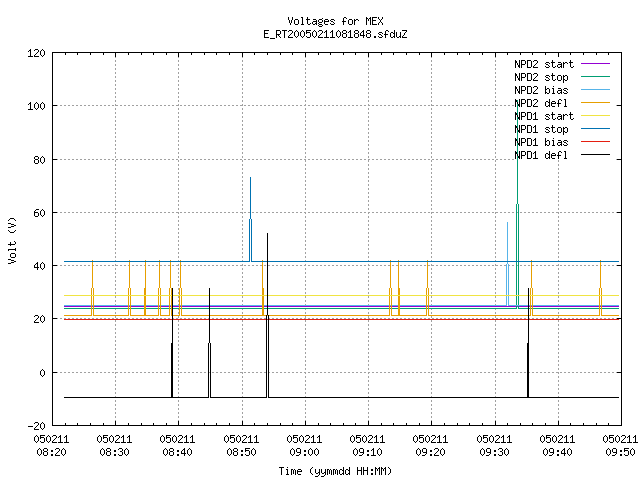Screen dimensions: 640x480
Task: Click the orange NPD2 defl spike near 09:19
Action: [427, 288]
